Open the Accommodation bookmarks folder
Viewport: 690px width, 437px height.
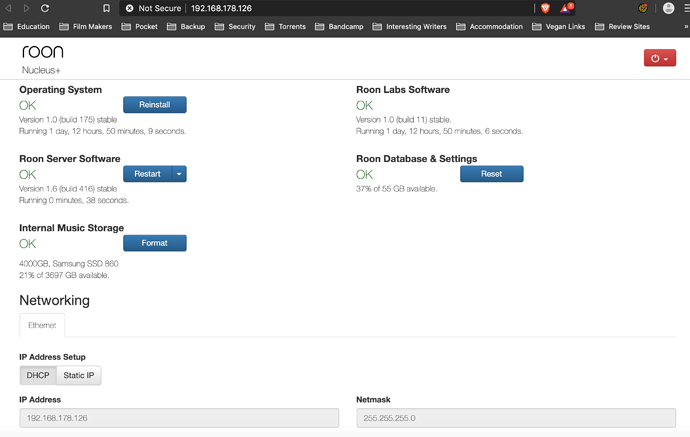click(x=489, y=27)
